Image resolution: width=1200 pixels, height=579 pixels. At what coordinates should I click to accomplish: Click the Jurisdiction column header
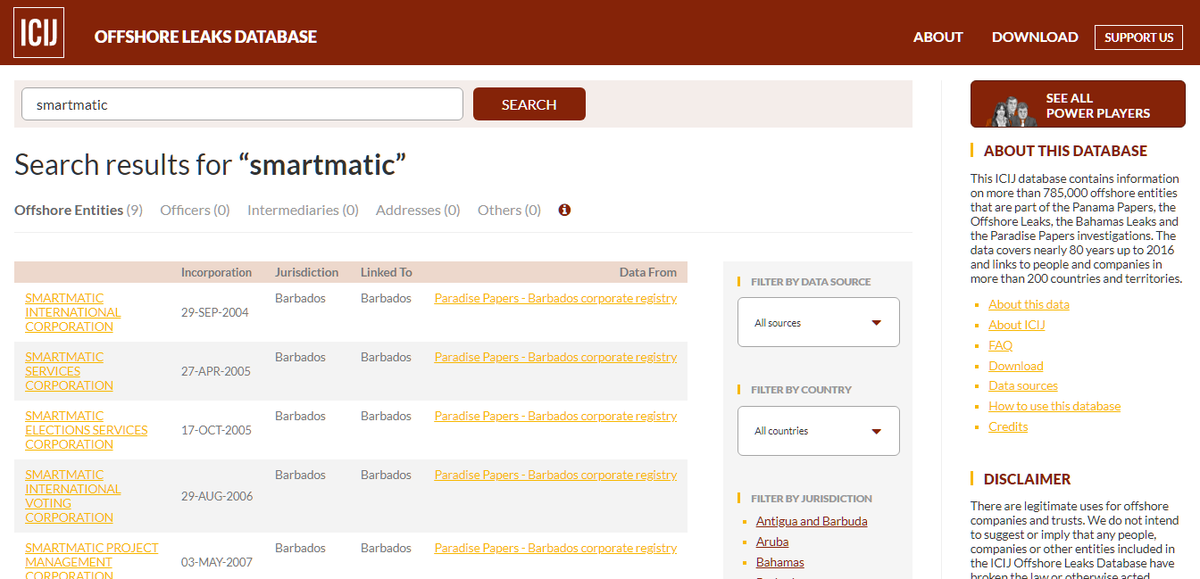pos(307,272)
